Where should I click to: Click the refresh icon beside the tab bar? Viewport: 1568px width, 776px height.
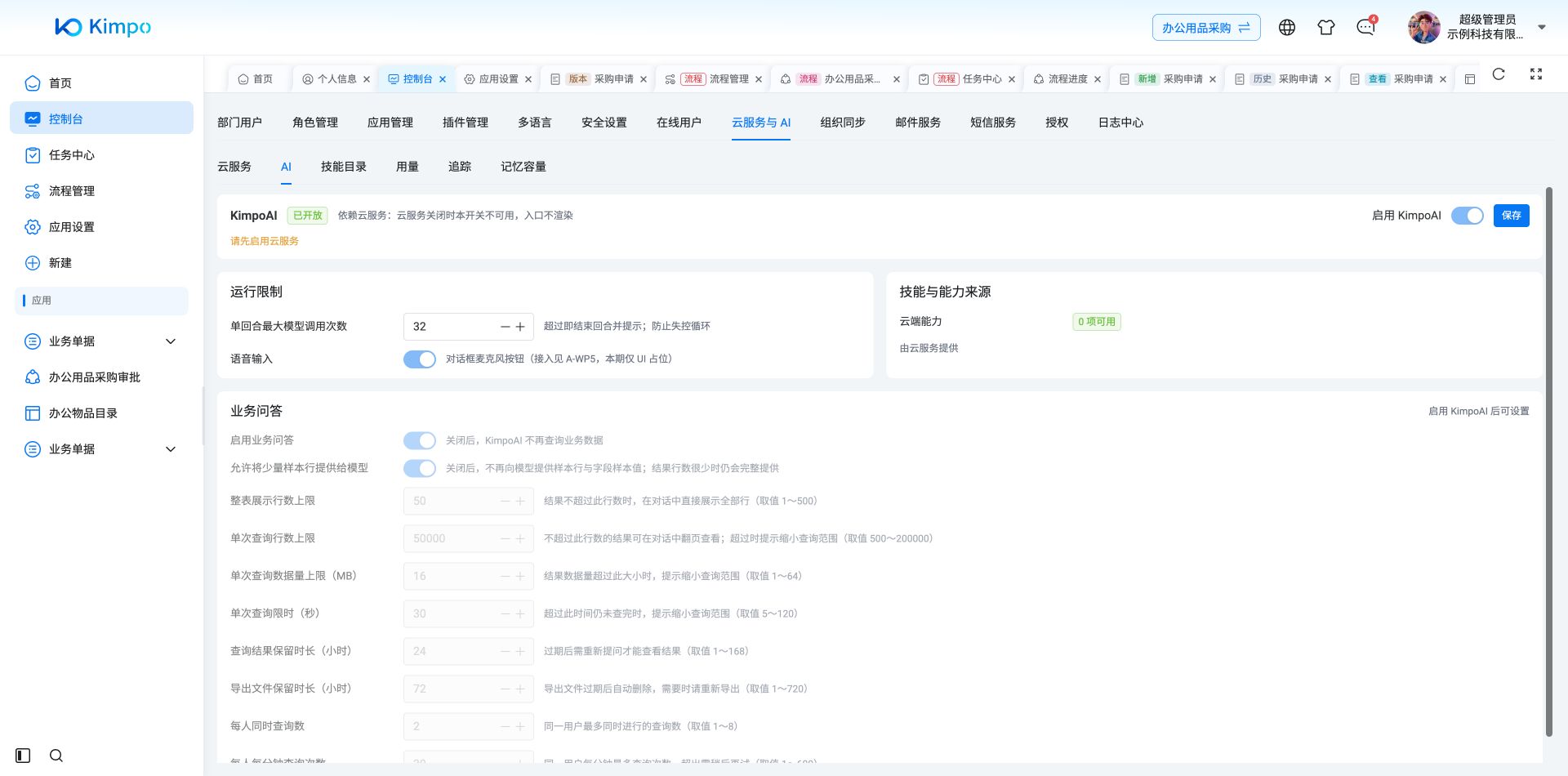(x=1499, y=74)
